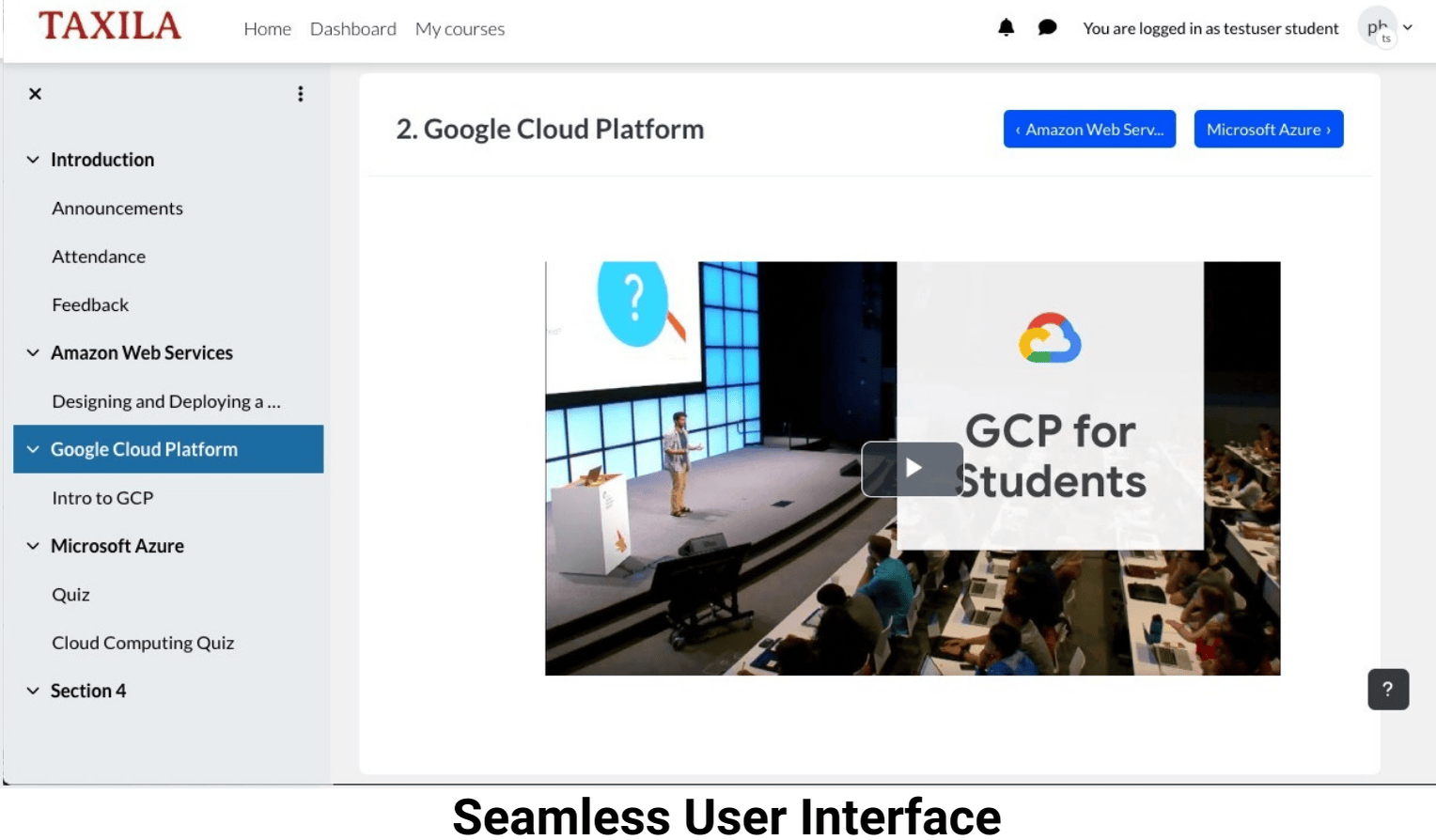The image size is (1436, 840).
Task: Collapse the Introduction section
Action: [33, 160]
